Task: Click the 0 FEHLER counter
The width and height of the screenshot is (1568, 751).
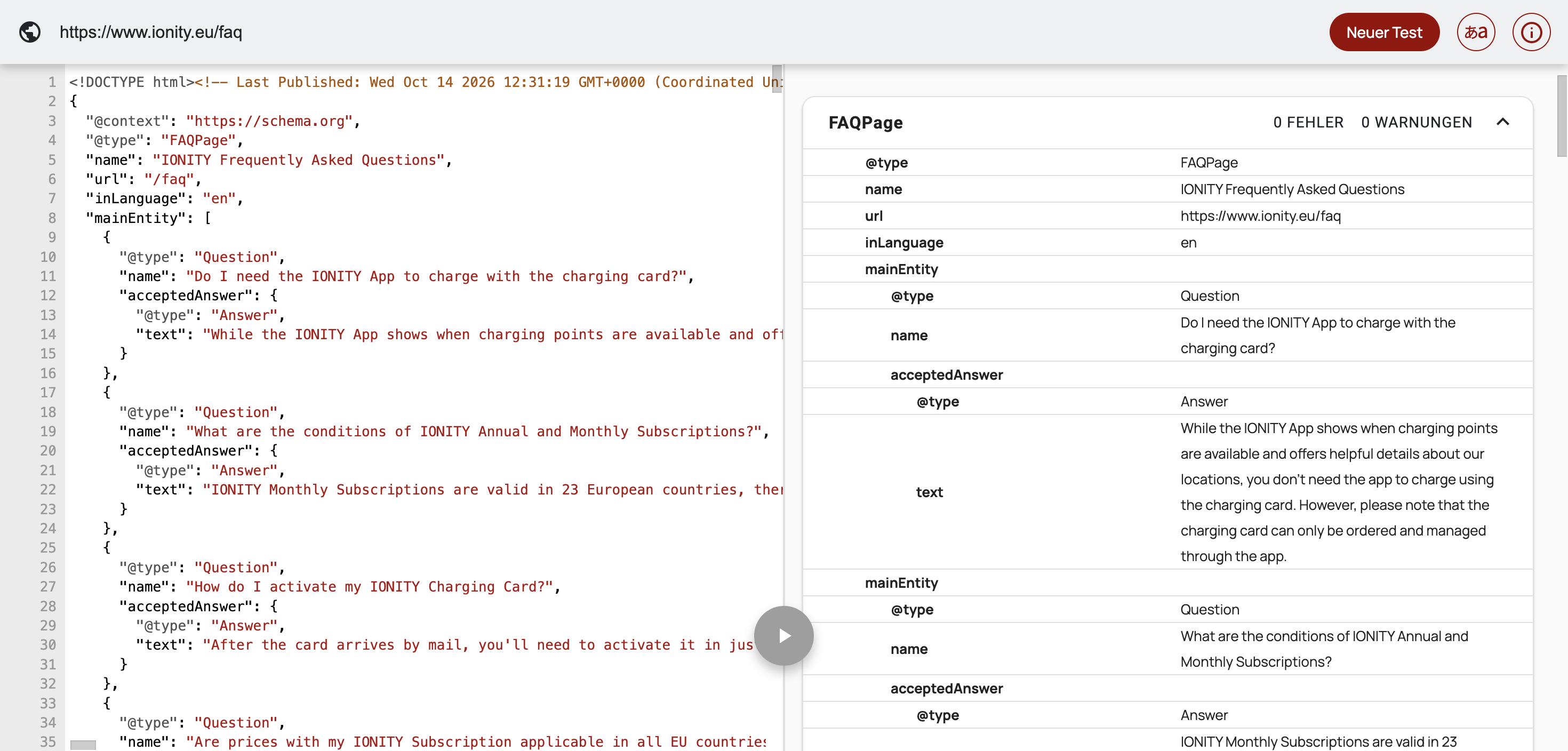Action: (1308, 122)
